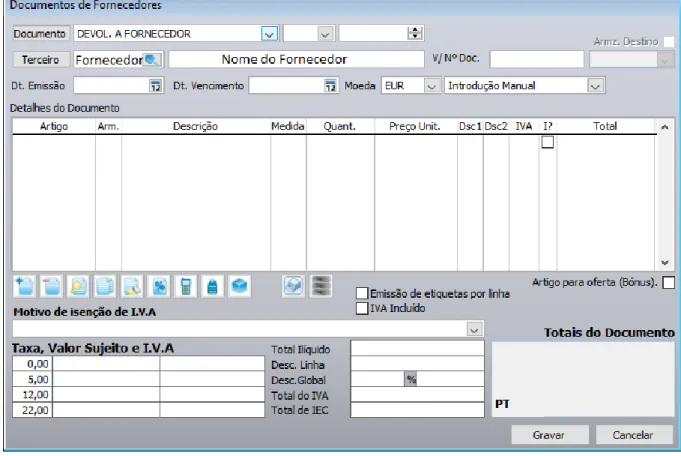
Task: Check Artigo para oferta (Bónus) box
Action: pyautogui.click(x=669, y=283)
